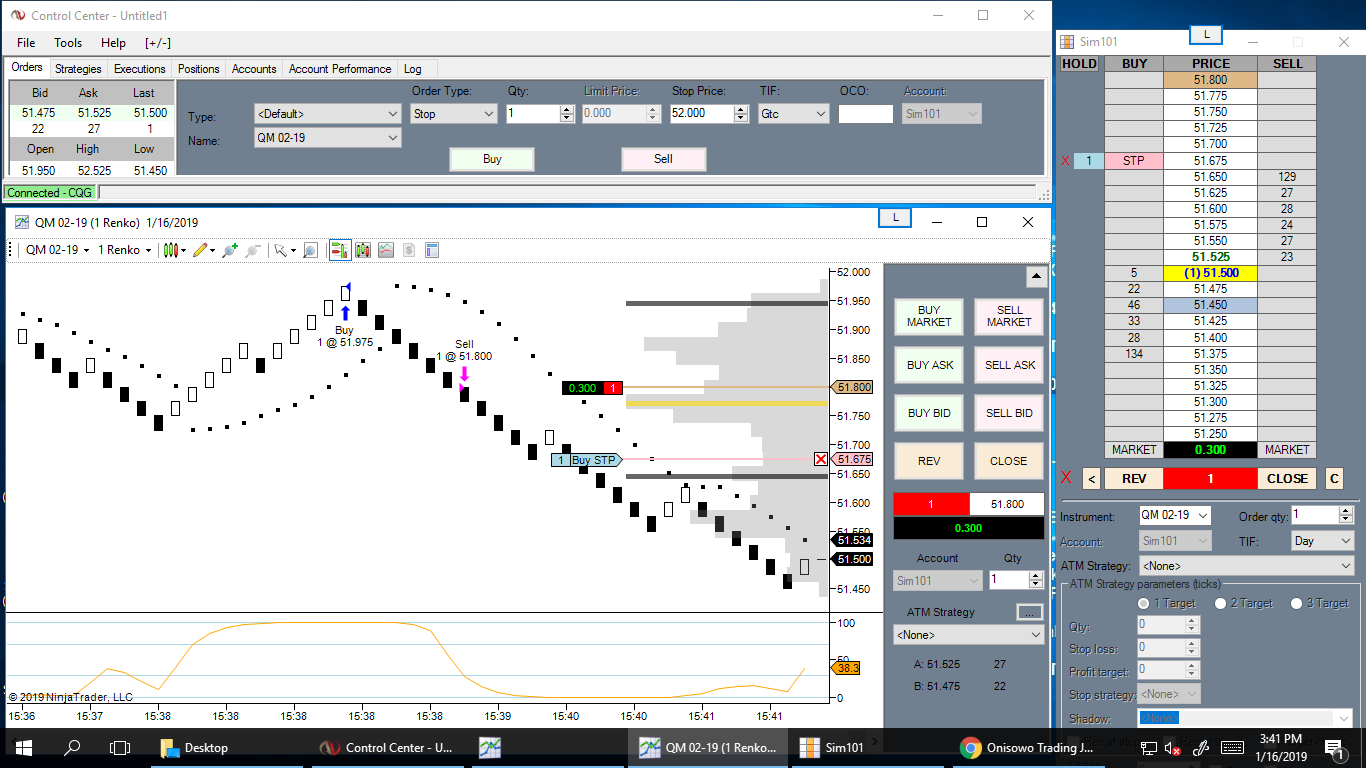Switch to the Account Performance tab
This screenshot has height=768, width=1366.
click(x=340, y=69)
